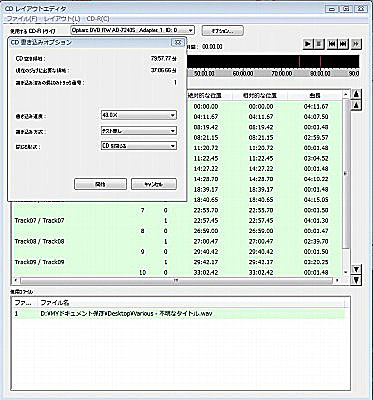The image size is (373, 400).
Task: Click the 相対的な位置 column header
Action: 259,96
